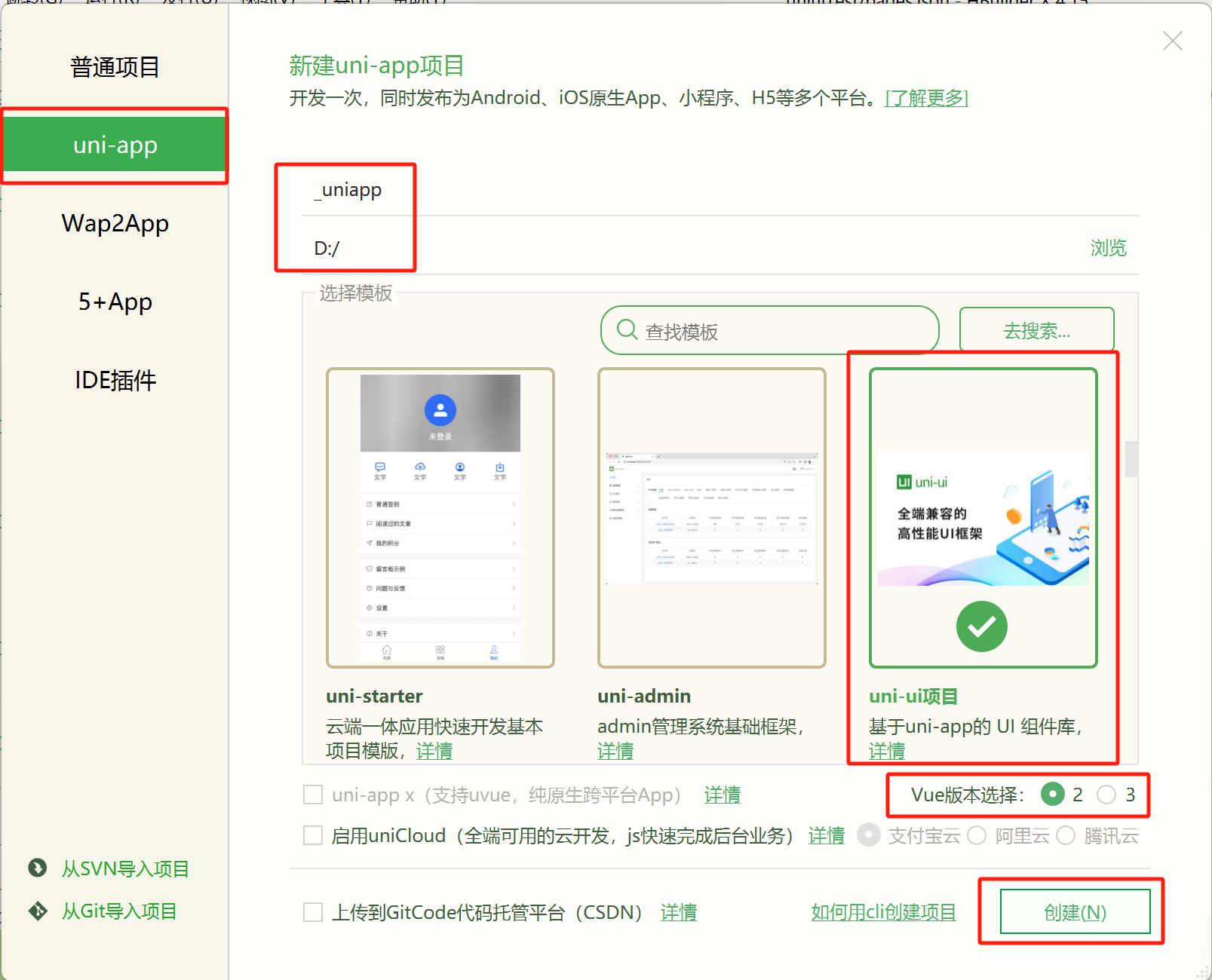Click 从SVN导入项目 link
Image resolution: width=1212 pixels, height=980 pixels.
(x=125, y=868)
